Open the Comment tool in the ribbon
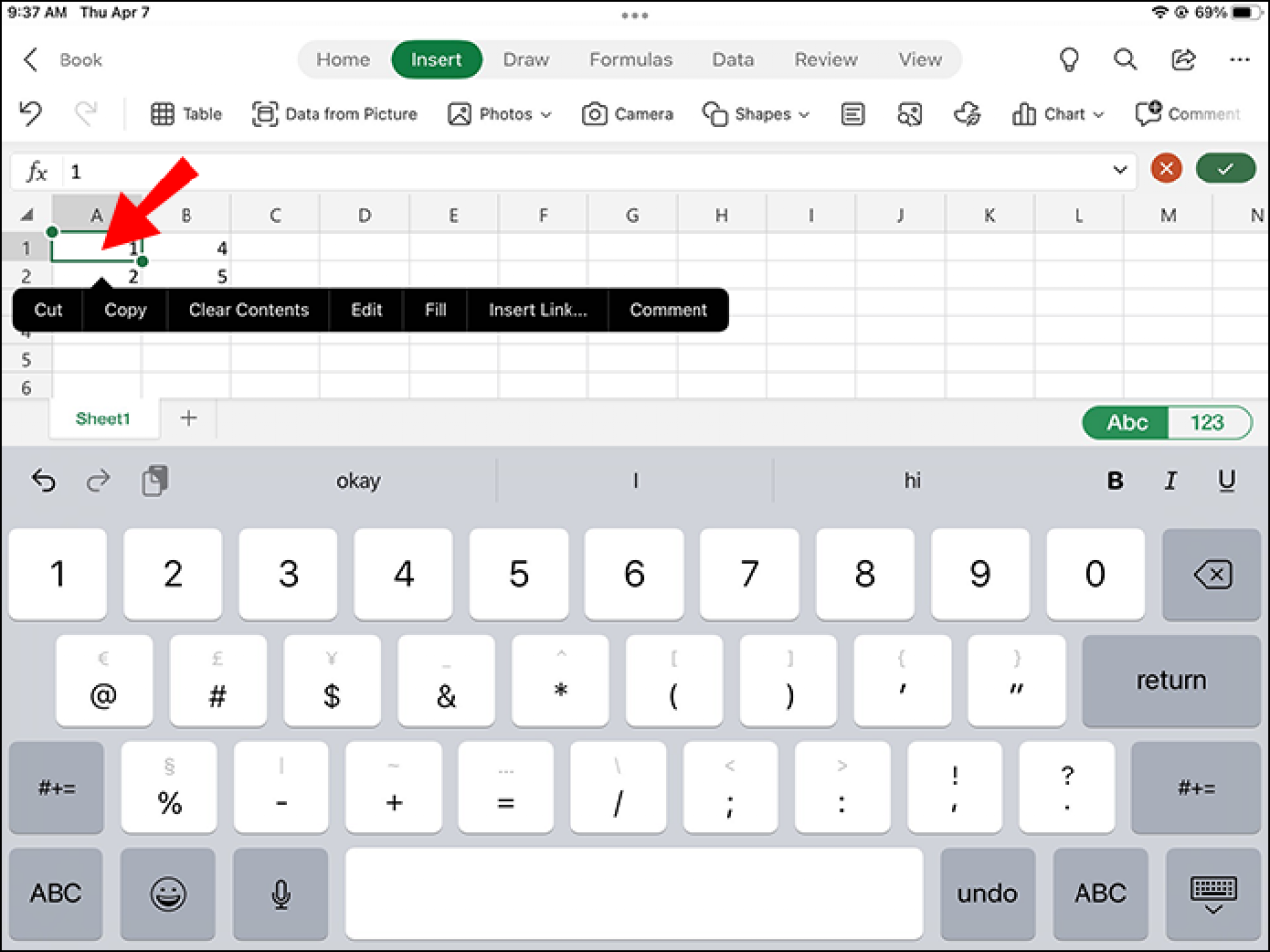This screenshot has height=952, width=1270. point(1188,113)
